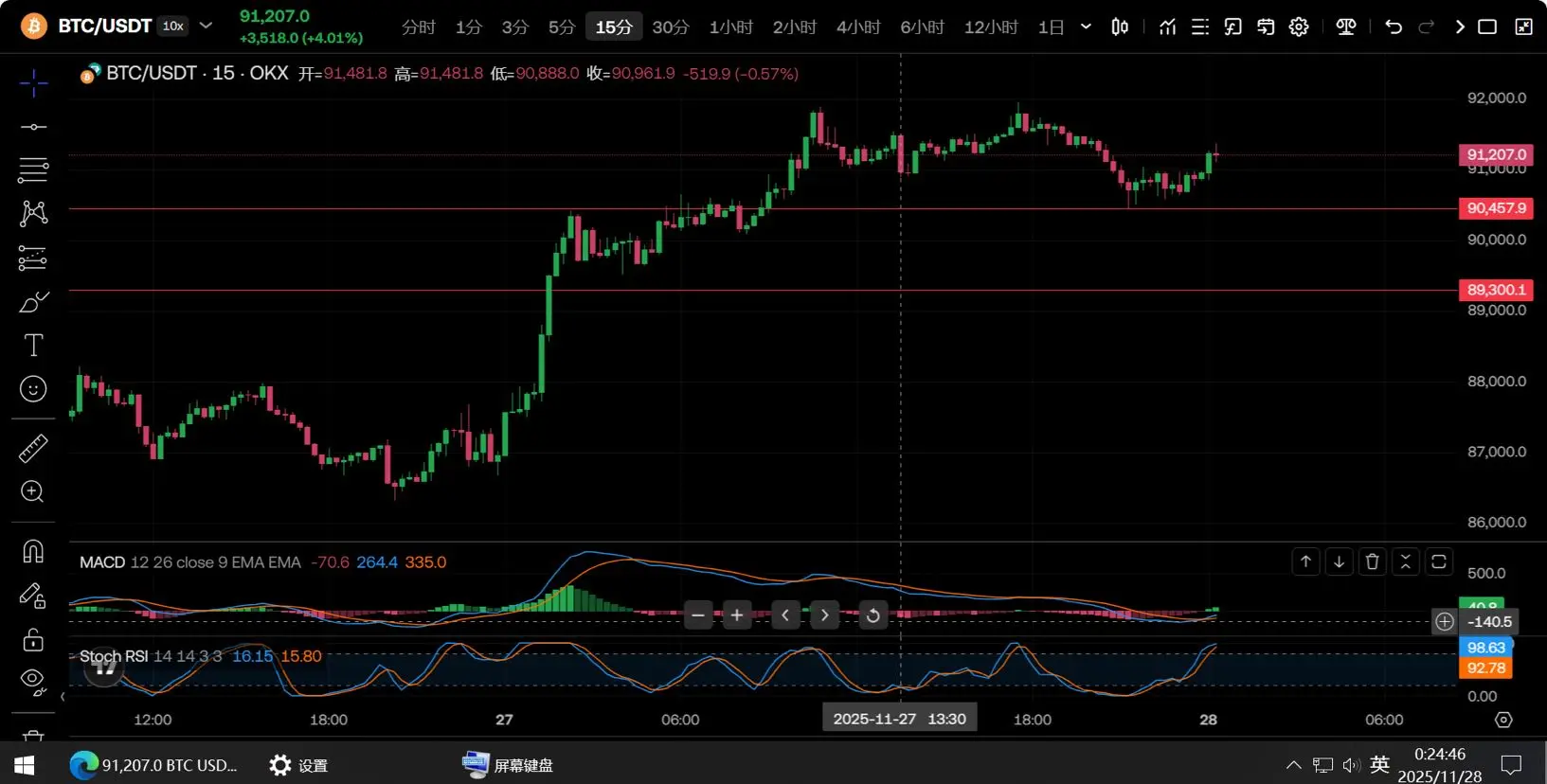Screen dimensions: 1547x784
Task: Switch to the 5分 timeframe
Action: click(562, 27)
